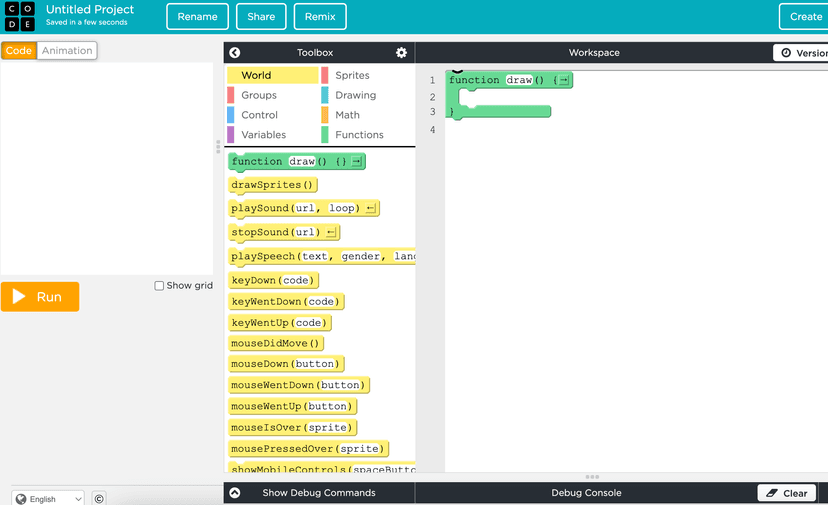The image size is (828, 505).
Task: Expand the function draw block arrow in workspace
Action: point(564,80)
